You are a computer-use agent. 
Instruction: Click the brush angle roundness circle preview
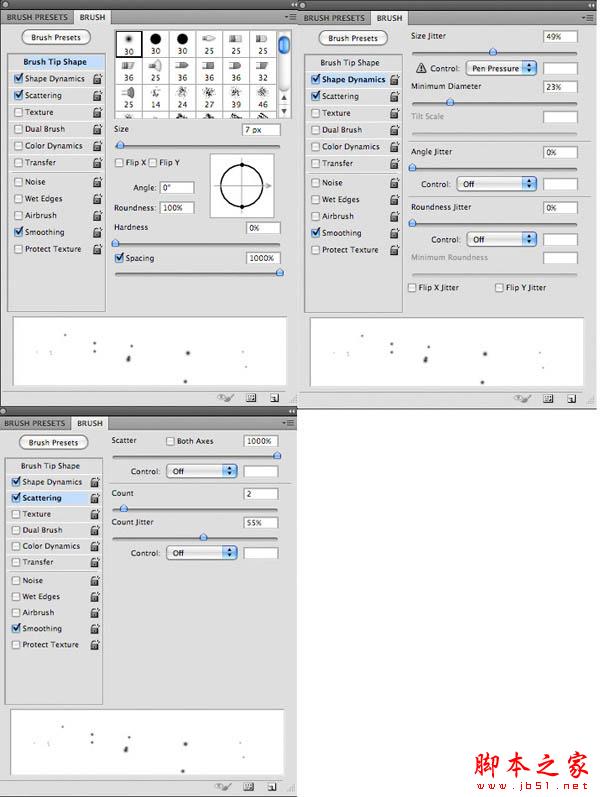[x=242, y=186]
